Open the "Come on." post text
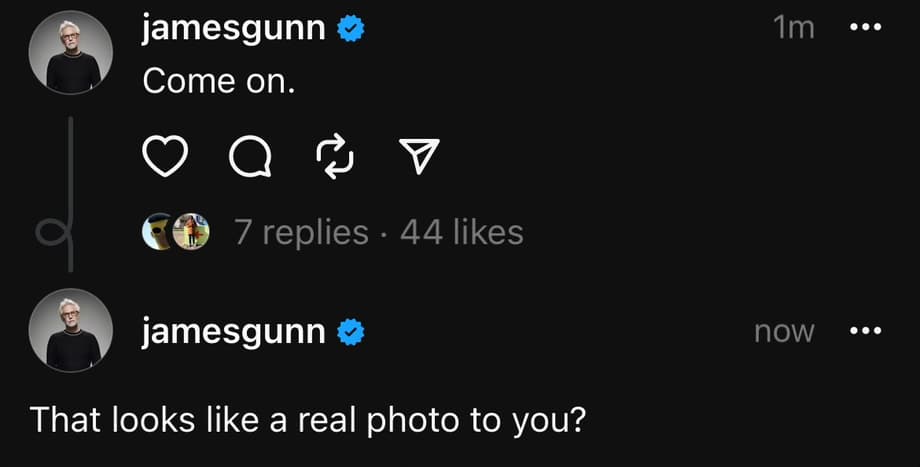 pos(219,82)
